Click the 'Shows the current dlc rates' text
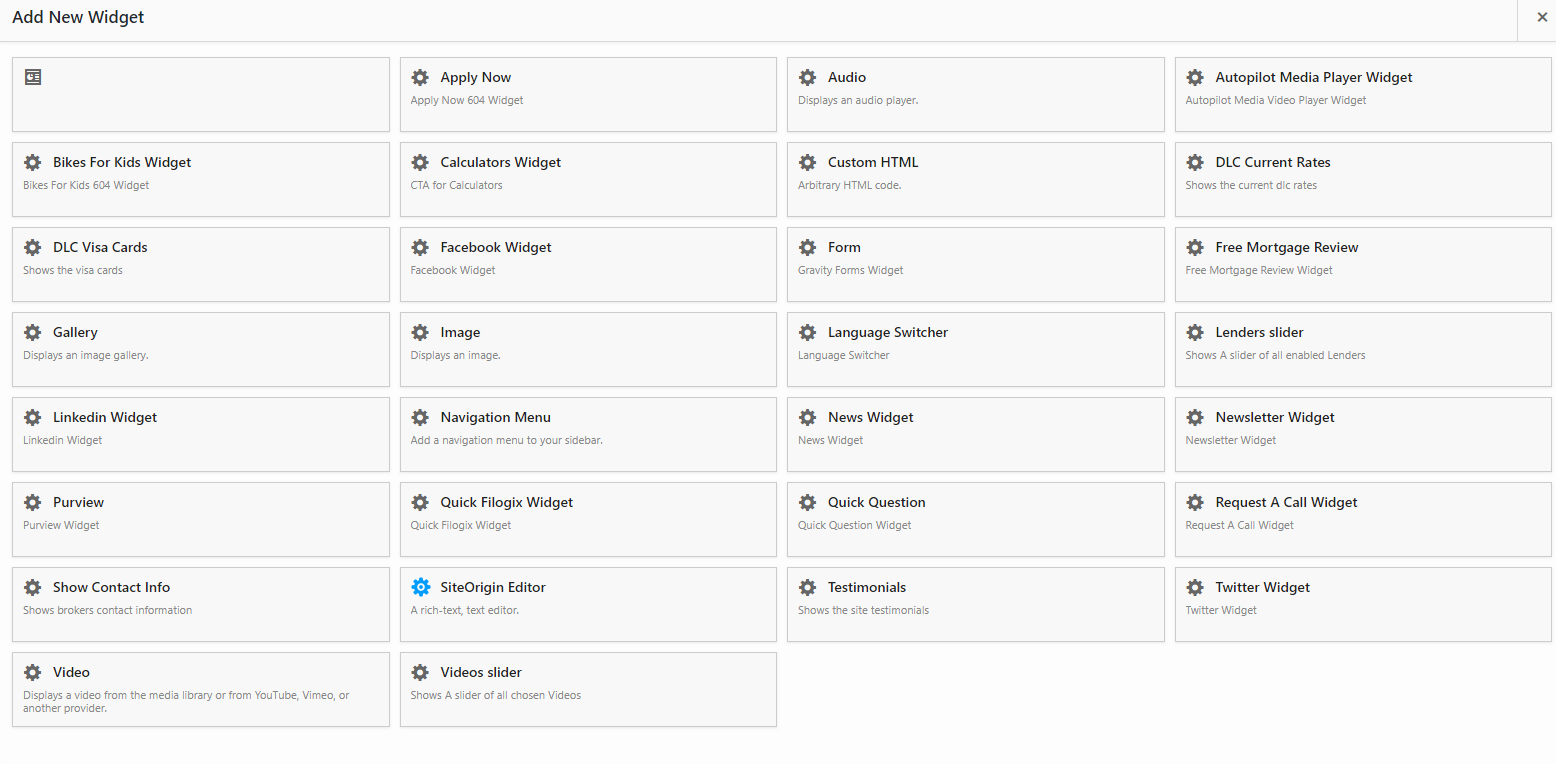The height and width of the screenshot is (764, 1556). [1251, 185]
